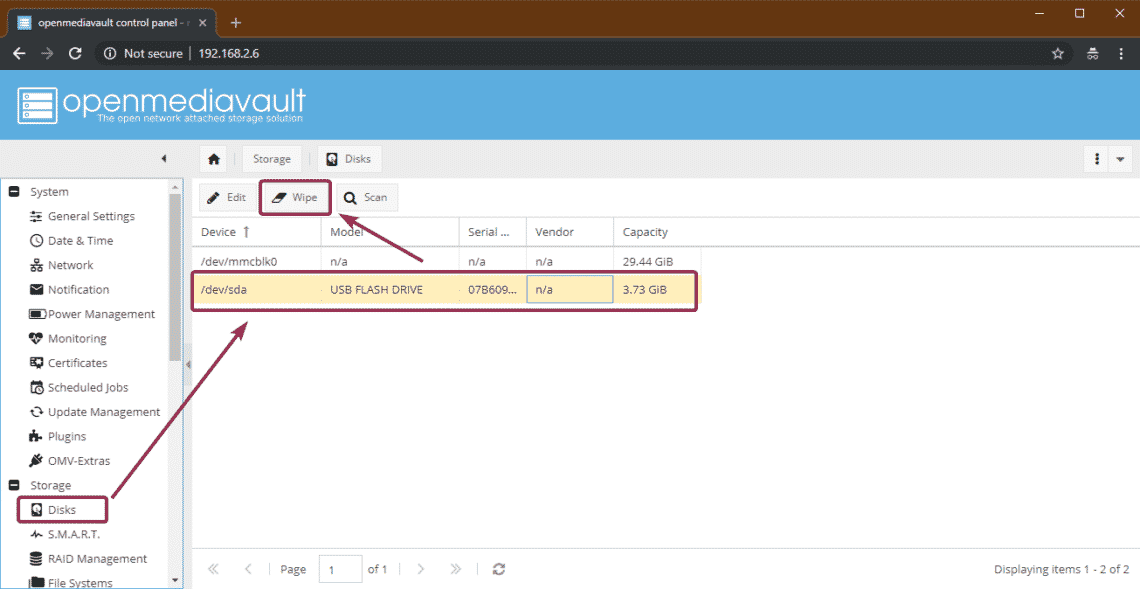Sort by the Capacity column header
The image size is (1140, 589).
[657, 232]
